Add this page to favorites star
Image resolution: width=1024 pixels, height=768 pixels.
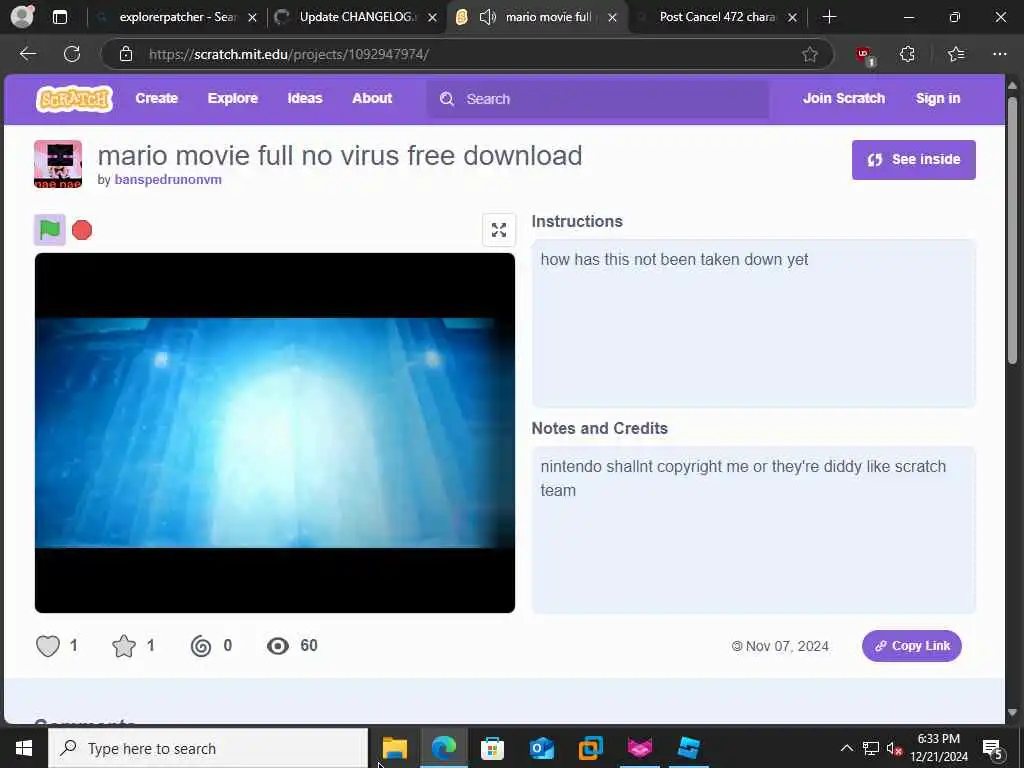(x=810, y=54)
